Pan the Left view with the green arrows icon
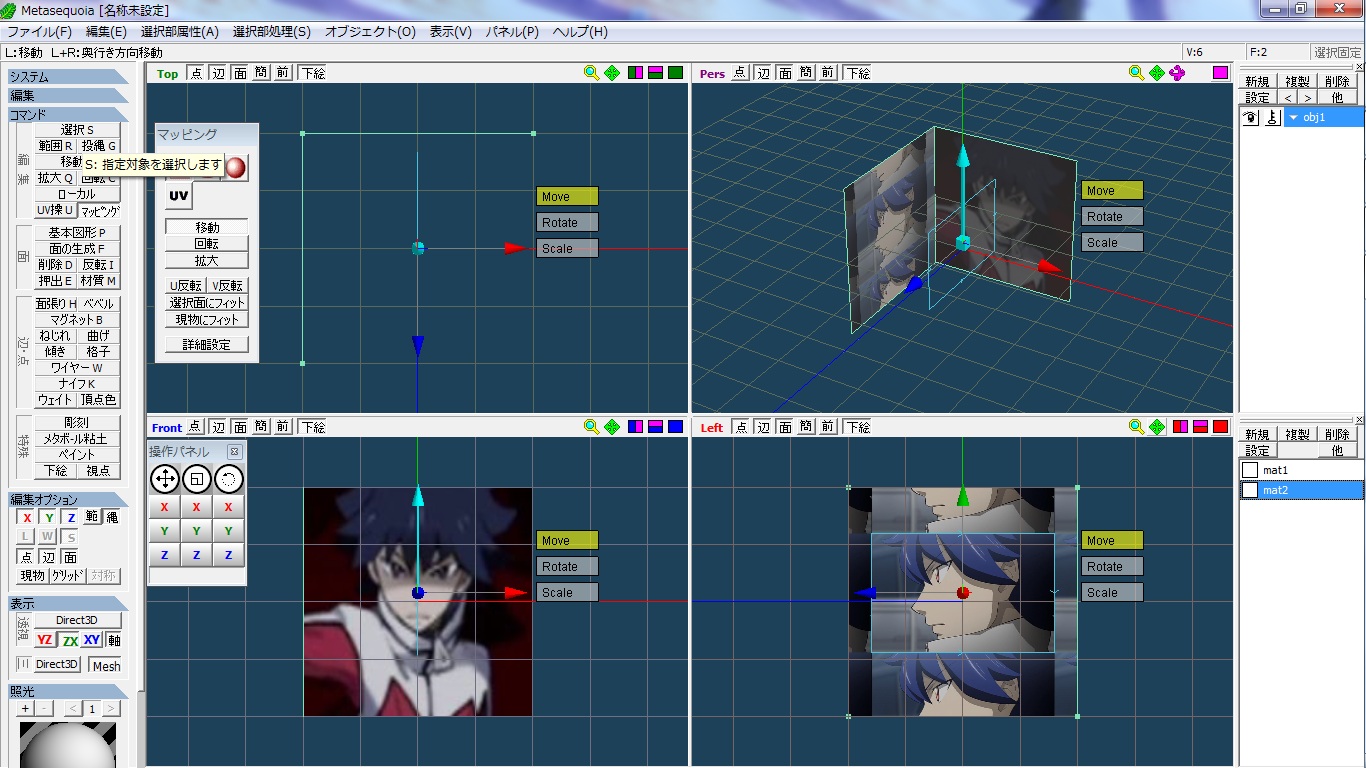Image resolution: width=1366 pixels, height=768 pixels. (x=1157, y=427)
